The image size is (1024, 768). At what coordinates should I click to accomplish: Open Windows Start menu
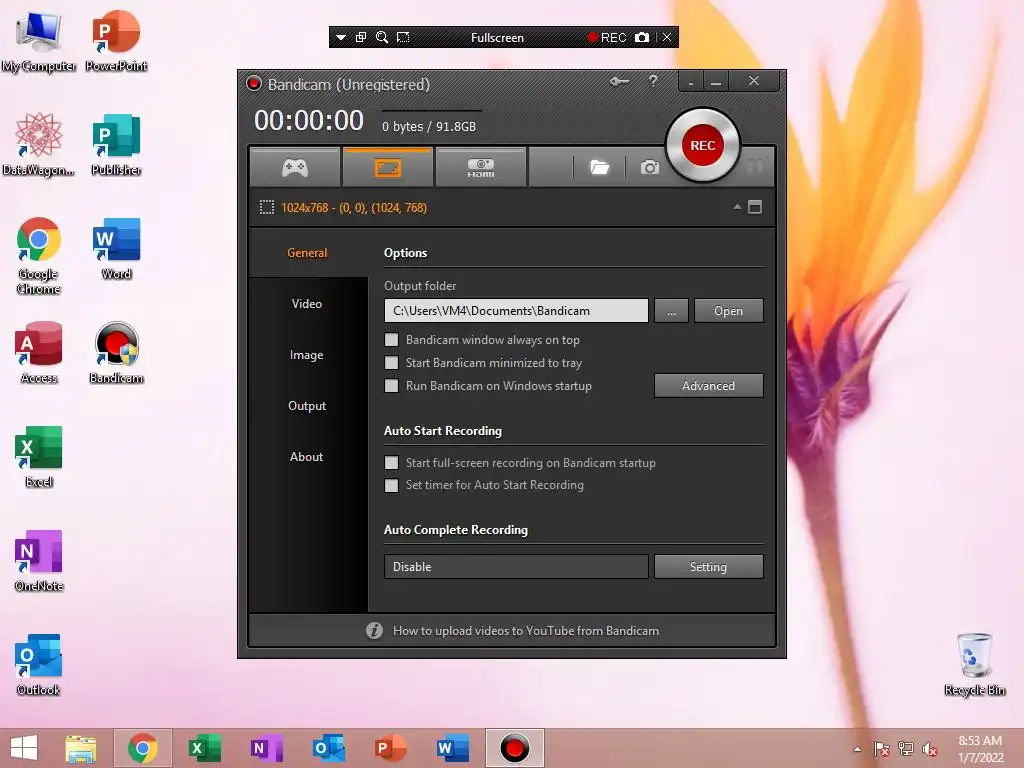(25, 748)
